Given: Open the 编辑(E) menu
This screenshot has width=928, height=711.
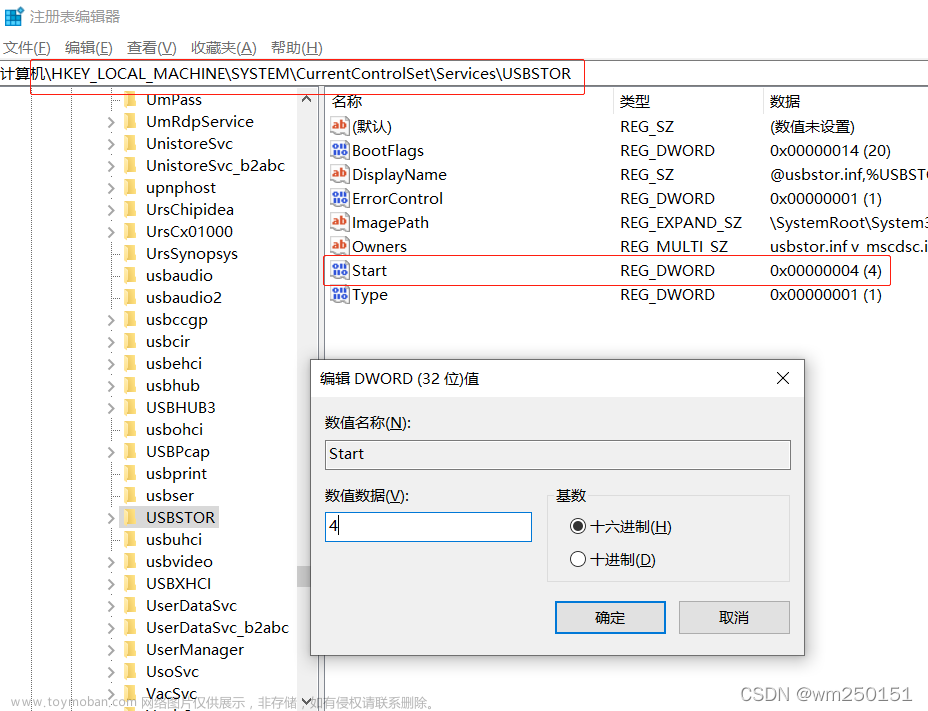Looking at the screenshot, I should pos(89,47).
